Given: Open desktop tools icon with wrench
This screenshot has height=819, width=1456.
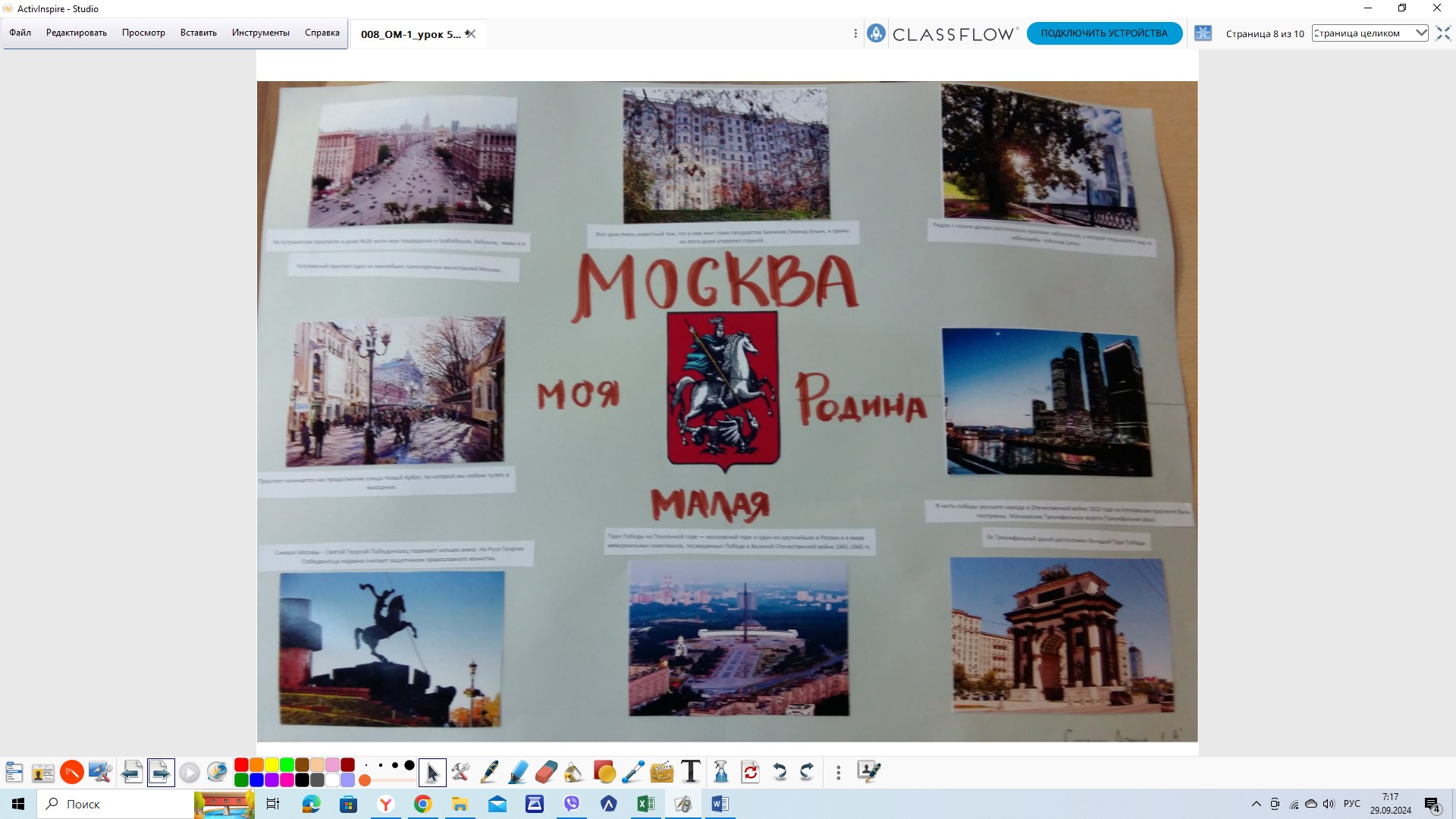Looking at the screenshot, I should pos(100,773).
